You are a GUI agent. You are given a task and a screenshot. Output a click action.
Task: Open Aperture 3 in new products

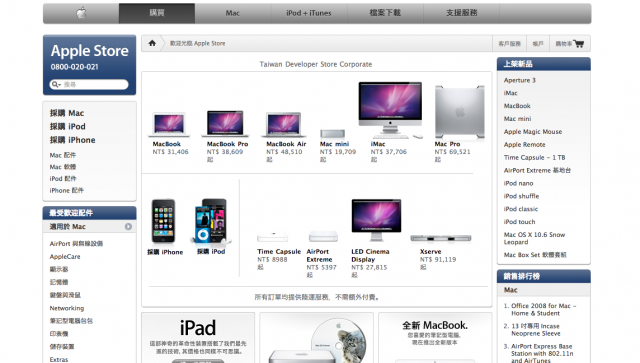(520, 80)
